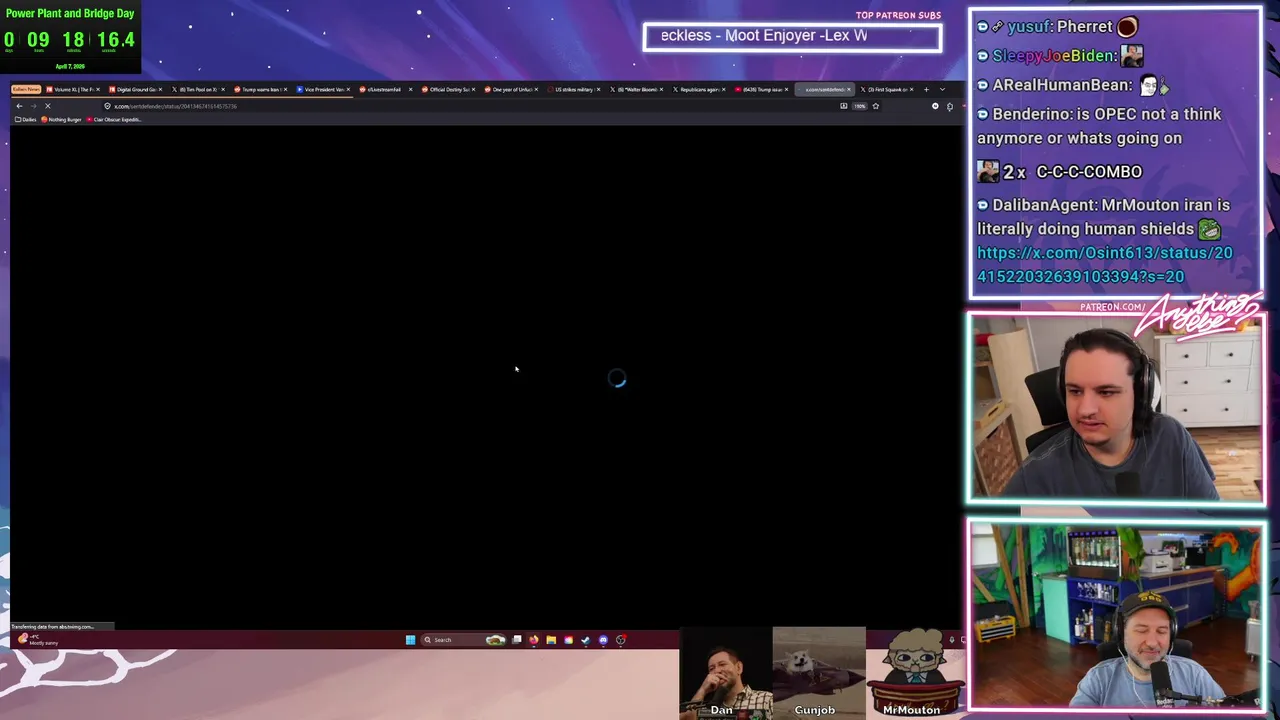Switch to the One year of Unfuck tab
The width and height of the screenshot is (1280, 720).
[x=510, y=89]
